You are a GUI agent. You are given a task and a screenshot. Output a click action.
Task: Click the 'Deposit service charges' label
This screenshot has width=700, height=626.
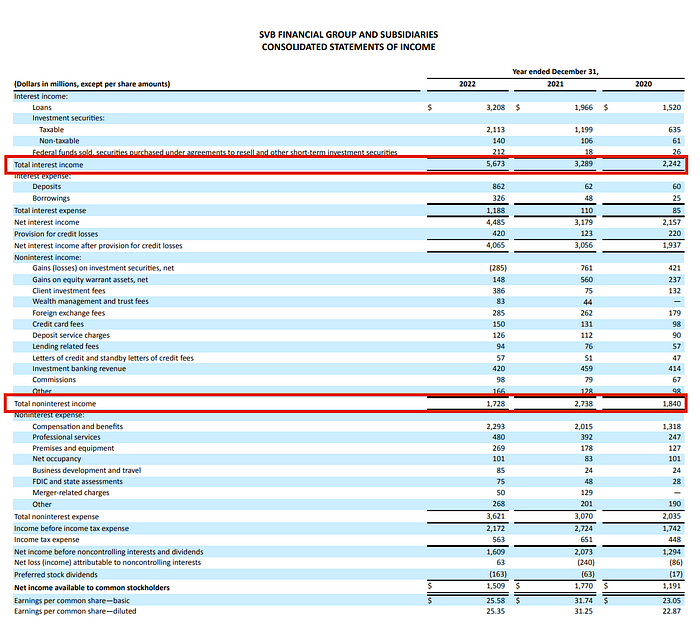71,335
